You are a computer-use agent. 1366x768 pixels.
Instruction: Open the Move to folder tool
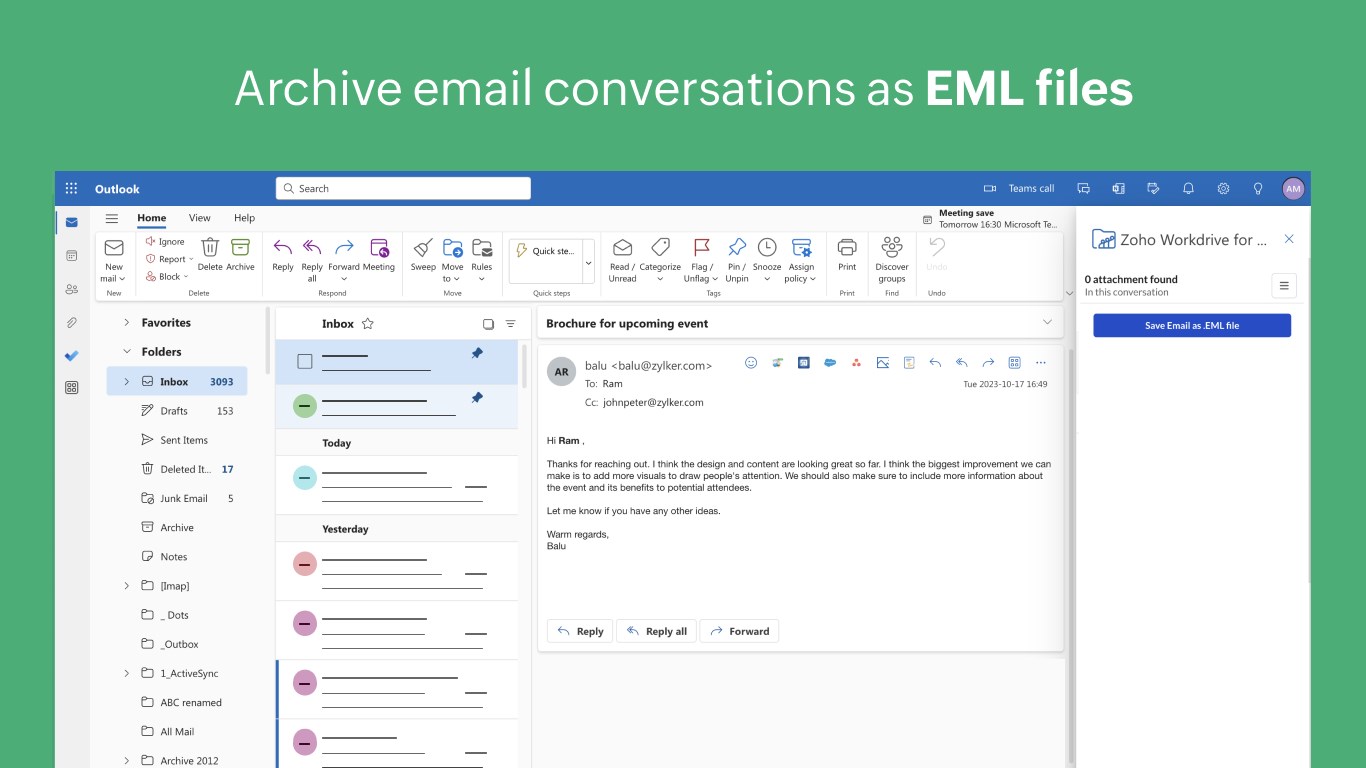[x=453, y=260]
